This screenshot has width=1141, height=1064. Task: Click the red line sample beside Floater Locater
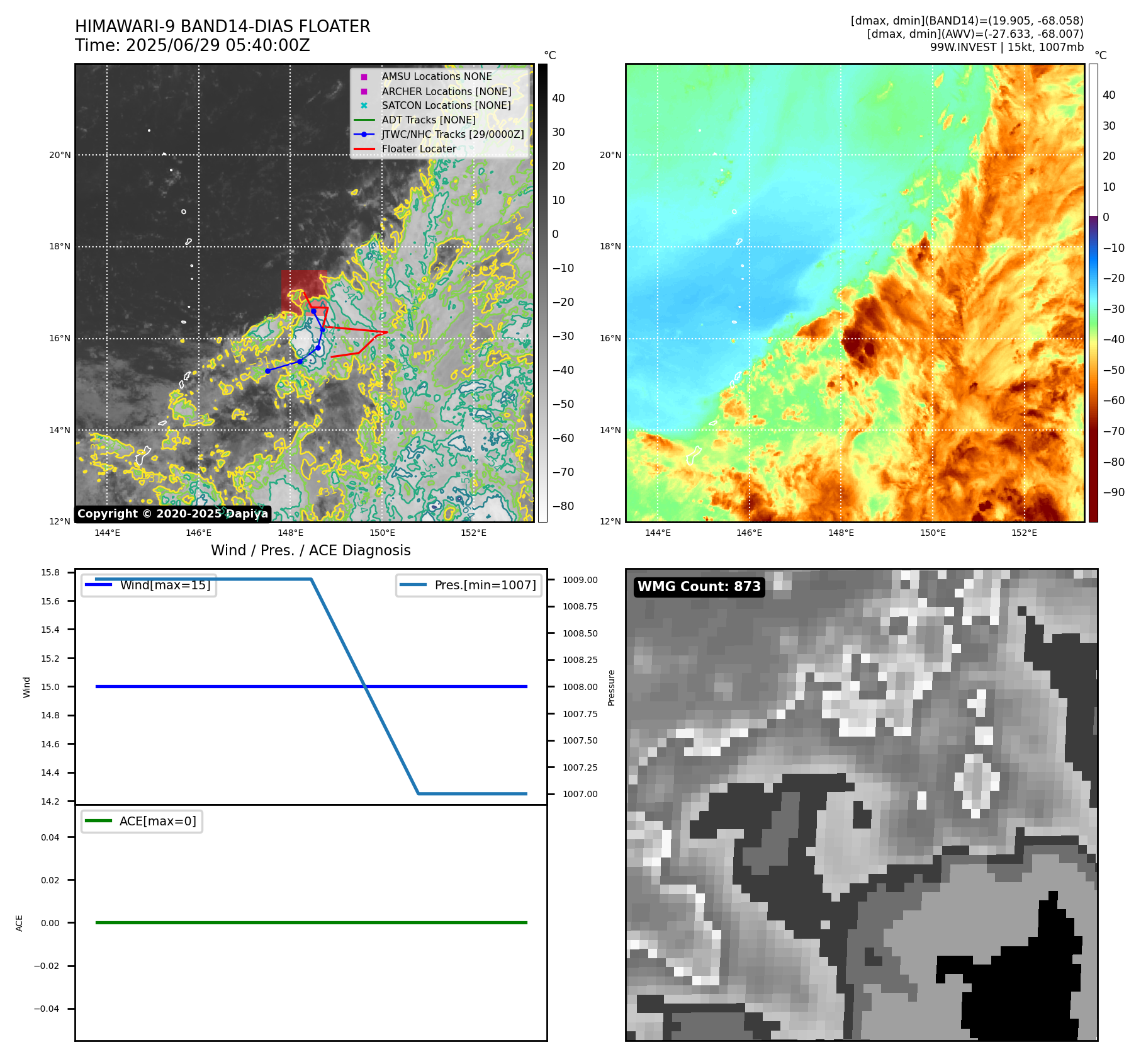tap(364, 149)
